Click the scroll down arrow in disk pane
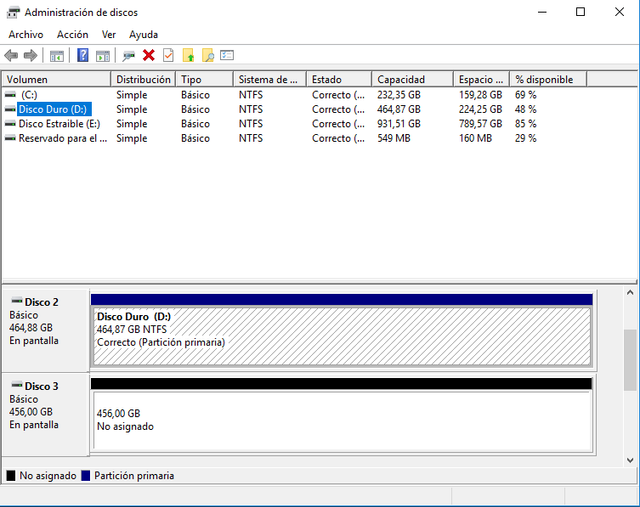 [x=630, y=460]
